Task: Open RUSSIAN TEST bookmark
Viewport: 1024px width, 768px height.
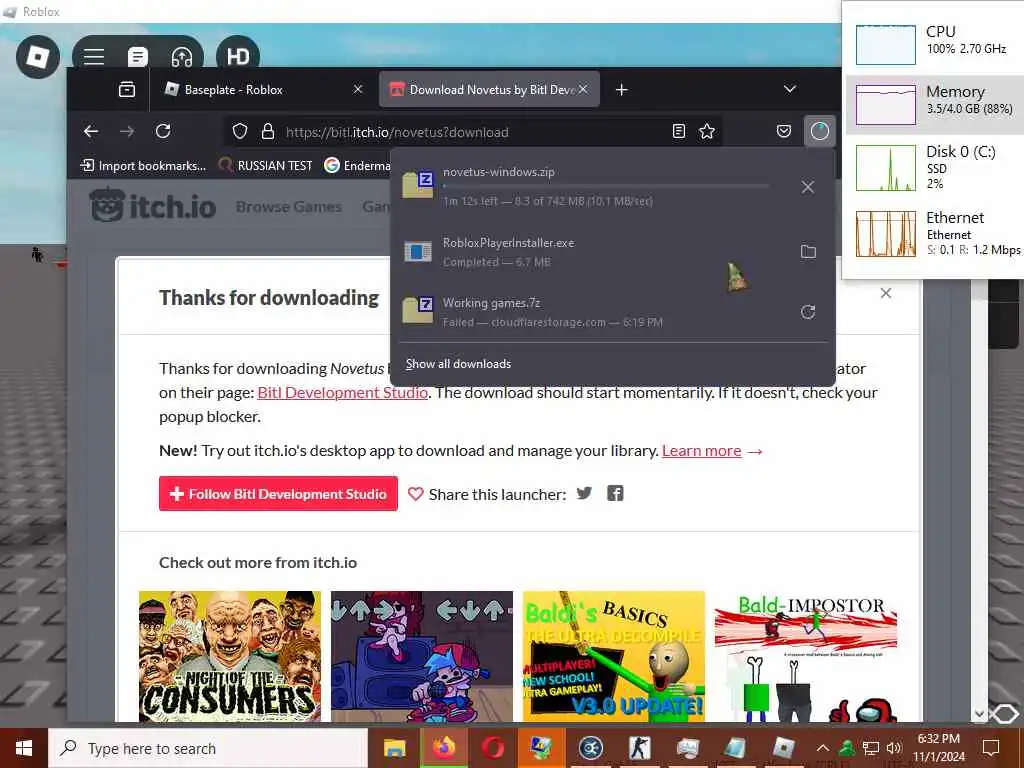Action: click(x=265, y=165)
